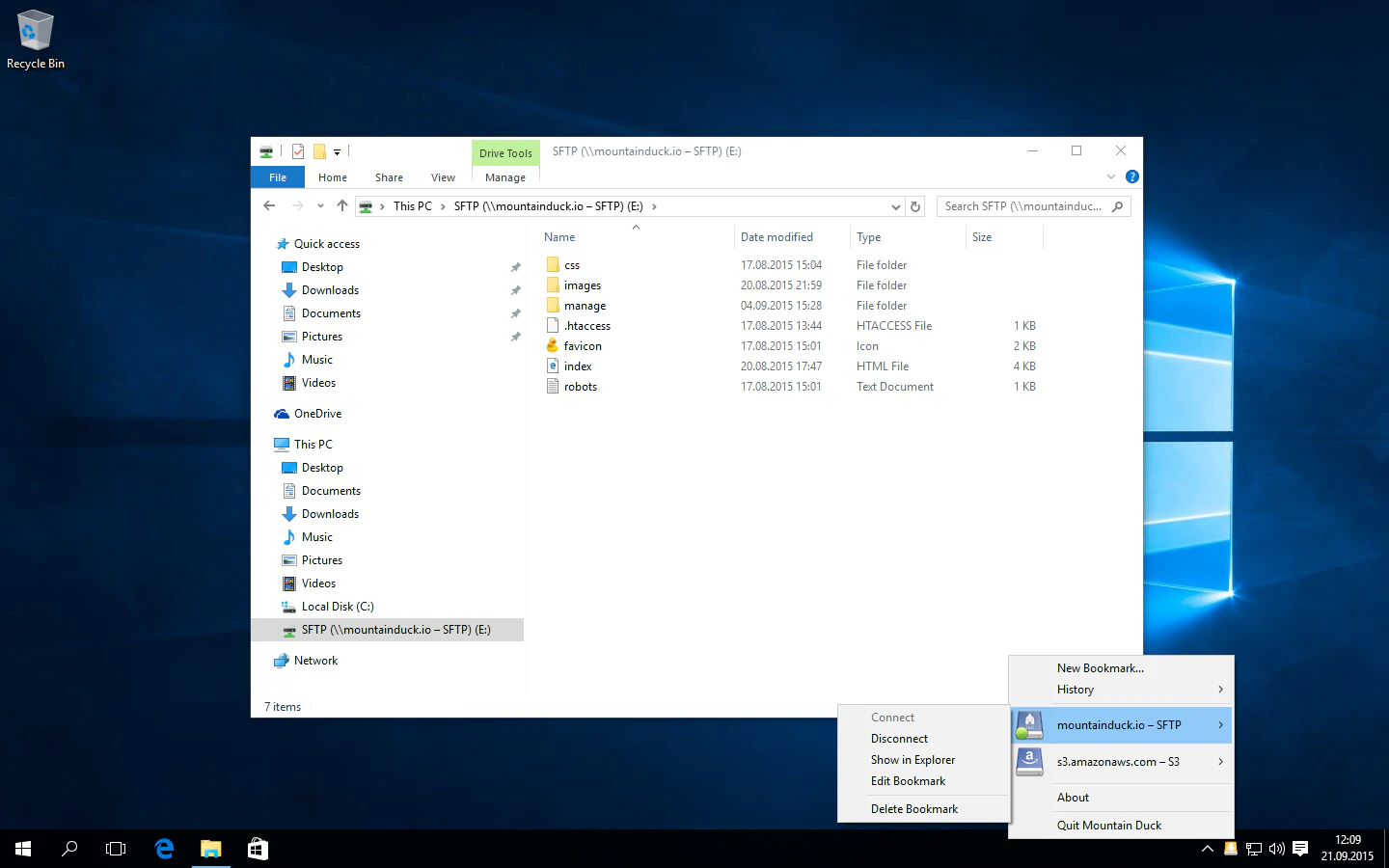
Task: Click the s3.amazonaws.com S3 drive icon
Action: [1029, 762]
